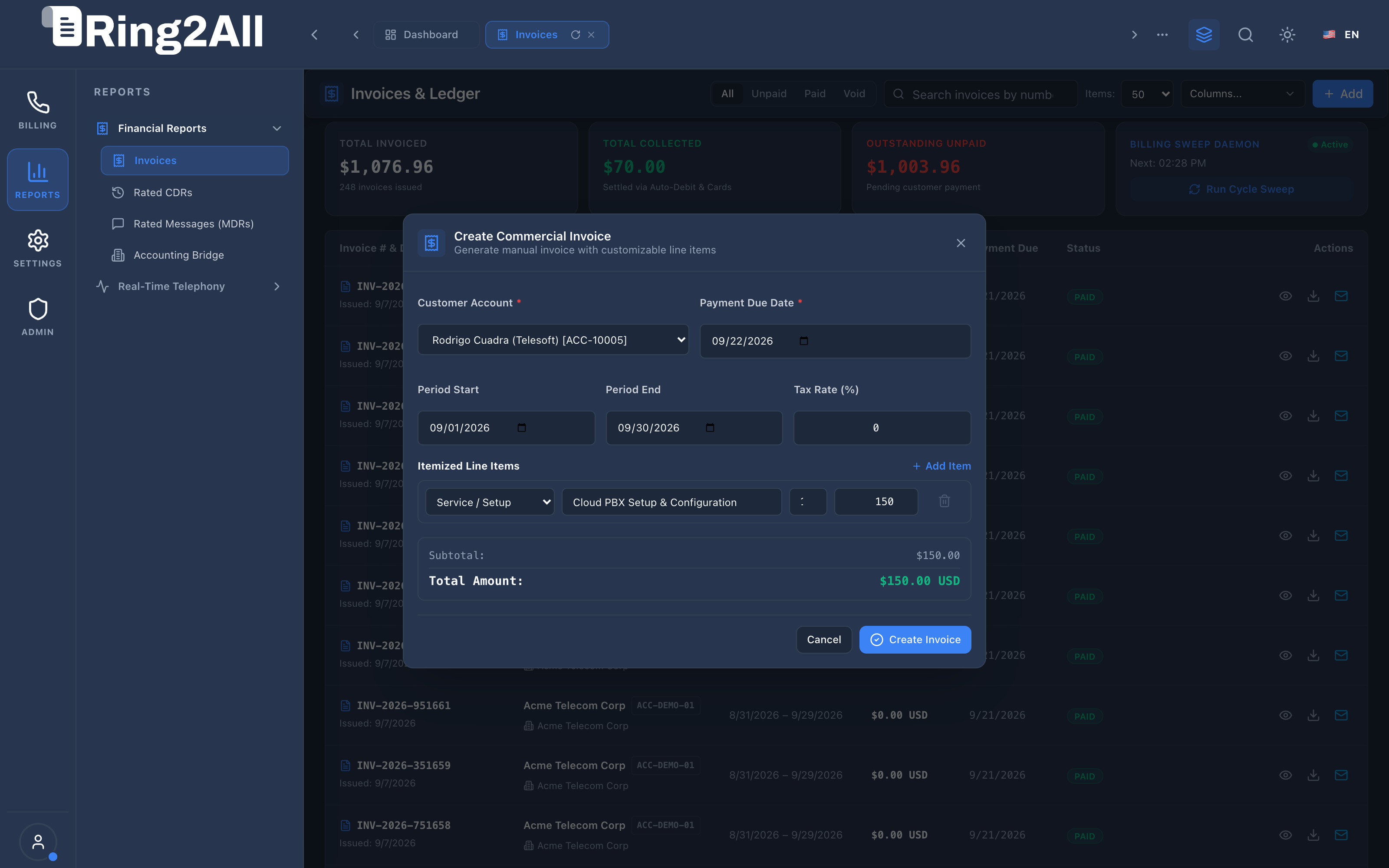Open the Items per page dropdown

point(1147,94)
